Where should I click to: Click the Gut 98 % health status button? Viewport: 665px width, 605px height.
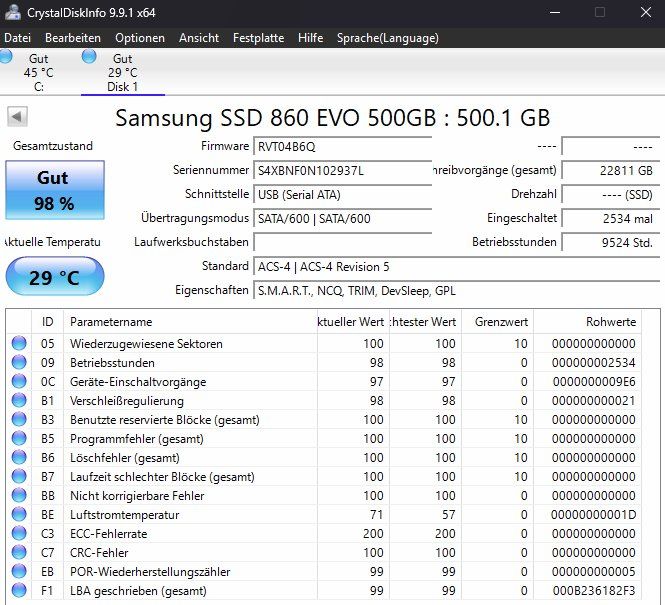[55, 190]
